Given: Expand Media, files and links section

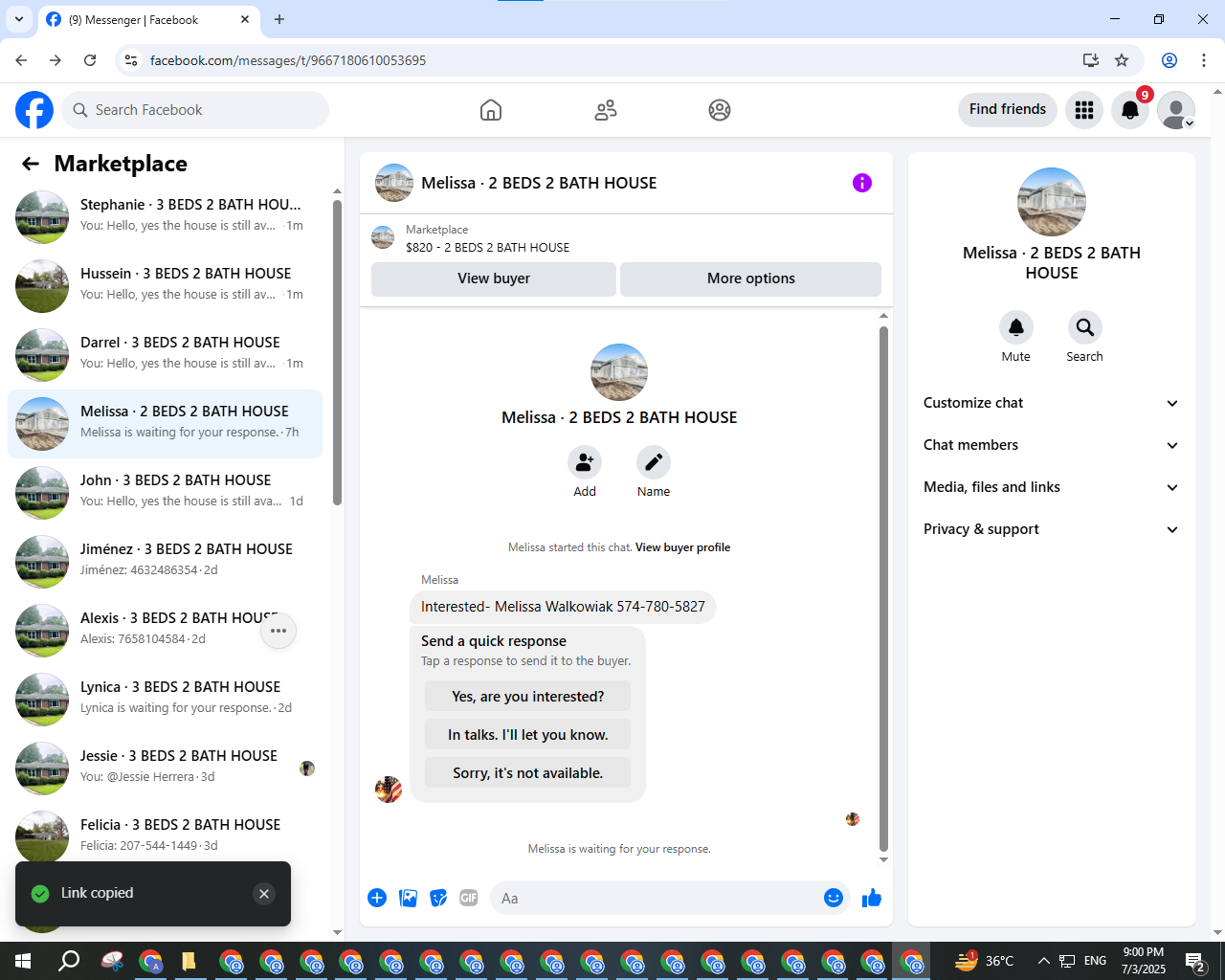Looking at the screenshot, I should tap(1052, 487).
